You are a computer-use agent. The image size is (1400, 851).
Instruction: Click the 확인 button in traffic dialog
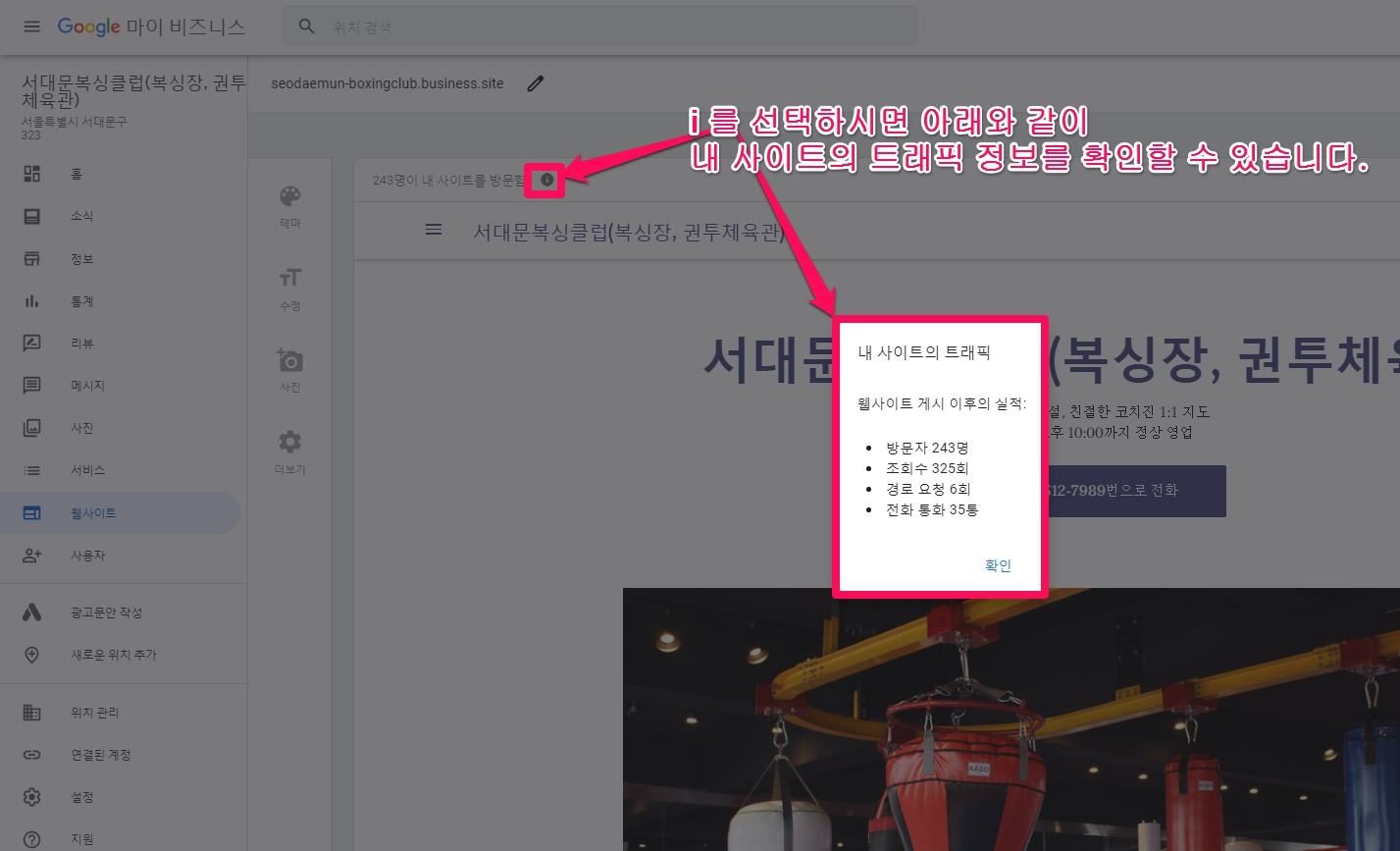[x=997, y=565]
